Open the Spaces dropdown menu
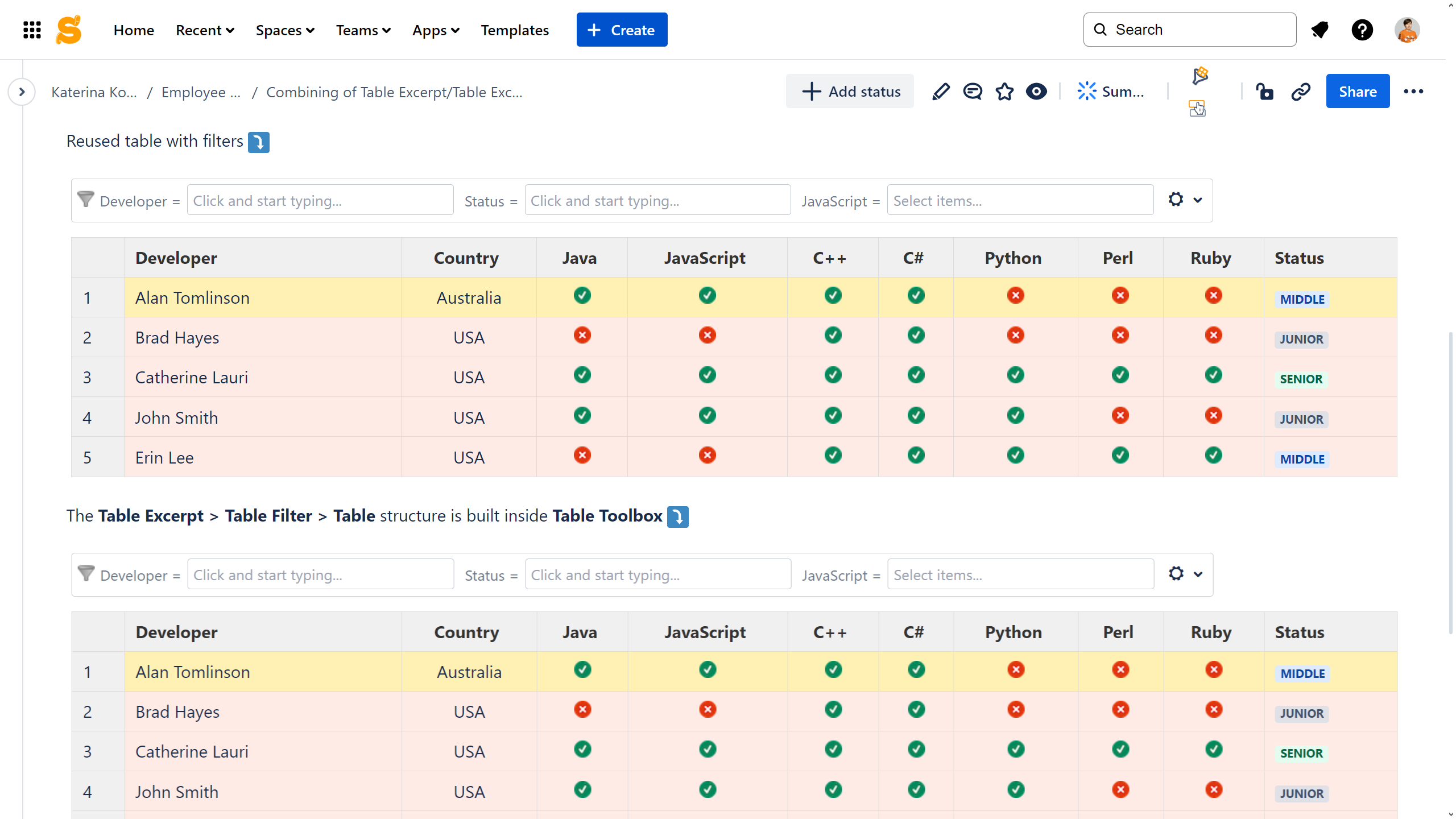Viewport: 1456px width, 819px height. pyautogui.click(x=285, y=30)
